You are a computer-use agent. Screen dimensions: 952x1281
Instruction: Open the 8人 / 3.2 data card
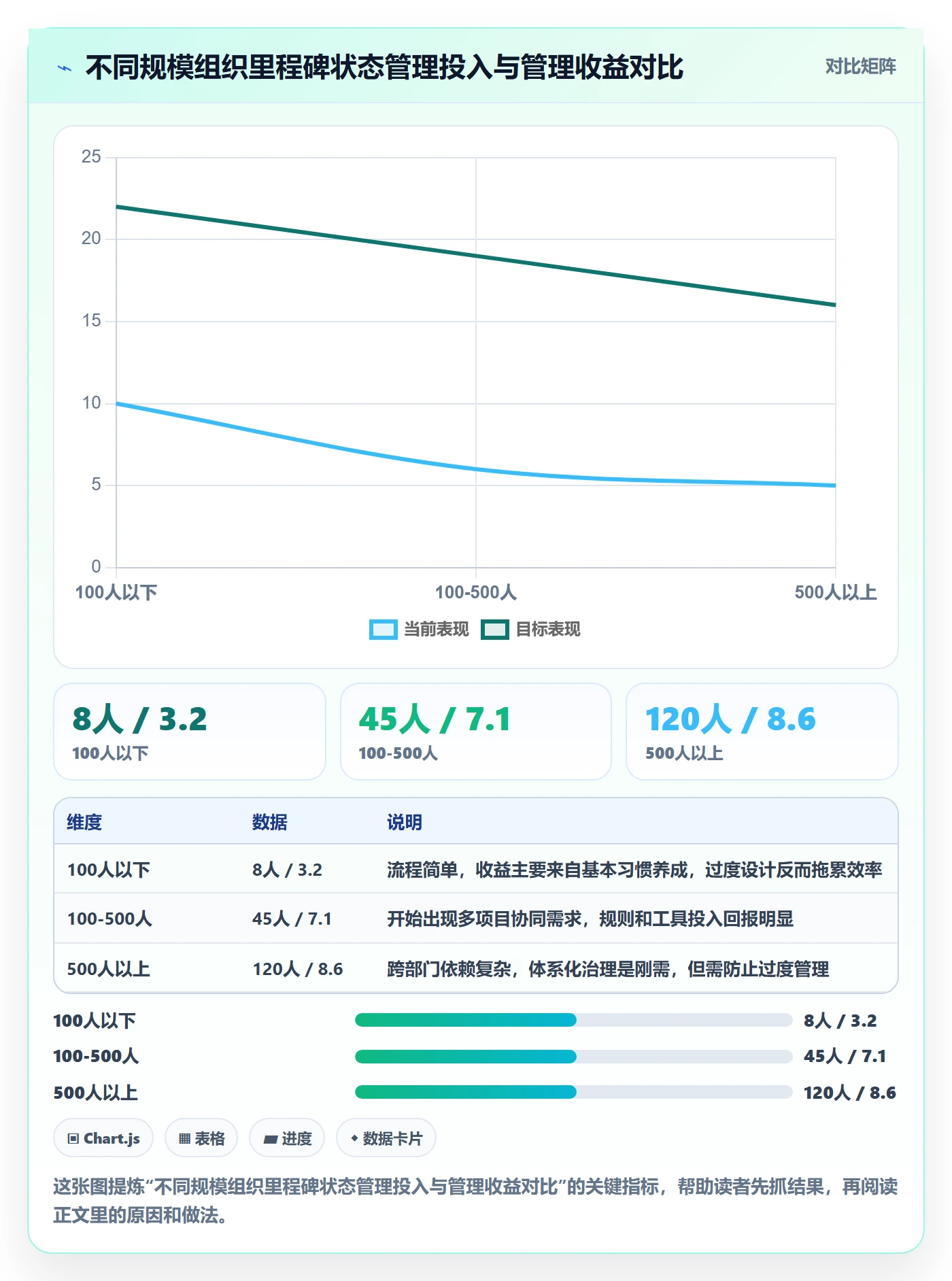(190, 732)
